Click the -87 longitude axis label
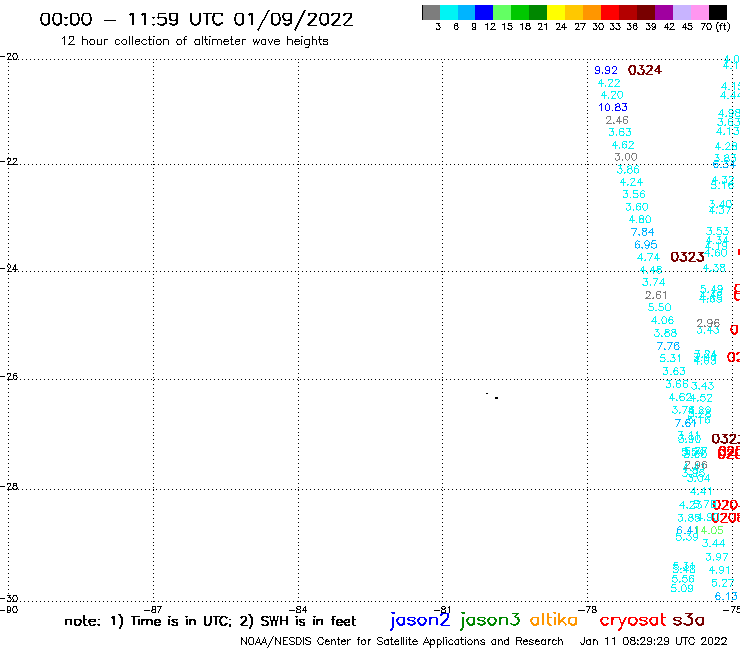740x650 pixels. click(153, 609)
